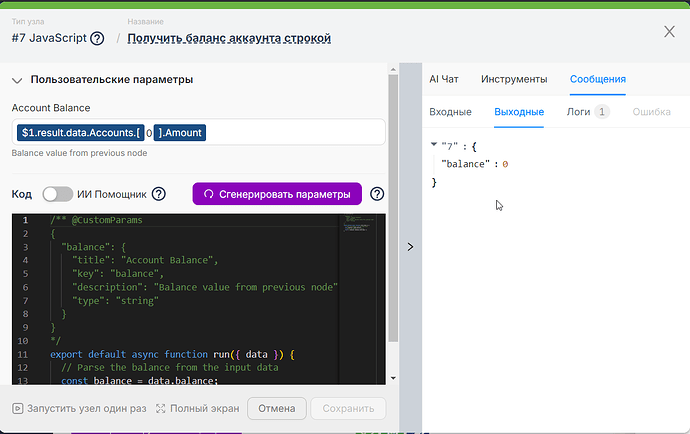Open help beside Сгенерировать параметры button
This screenshot has width=690, height=434.
point(377,194)
